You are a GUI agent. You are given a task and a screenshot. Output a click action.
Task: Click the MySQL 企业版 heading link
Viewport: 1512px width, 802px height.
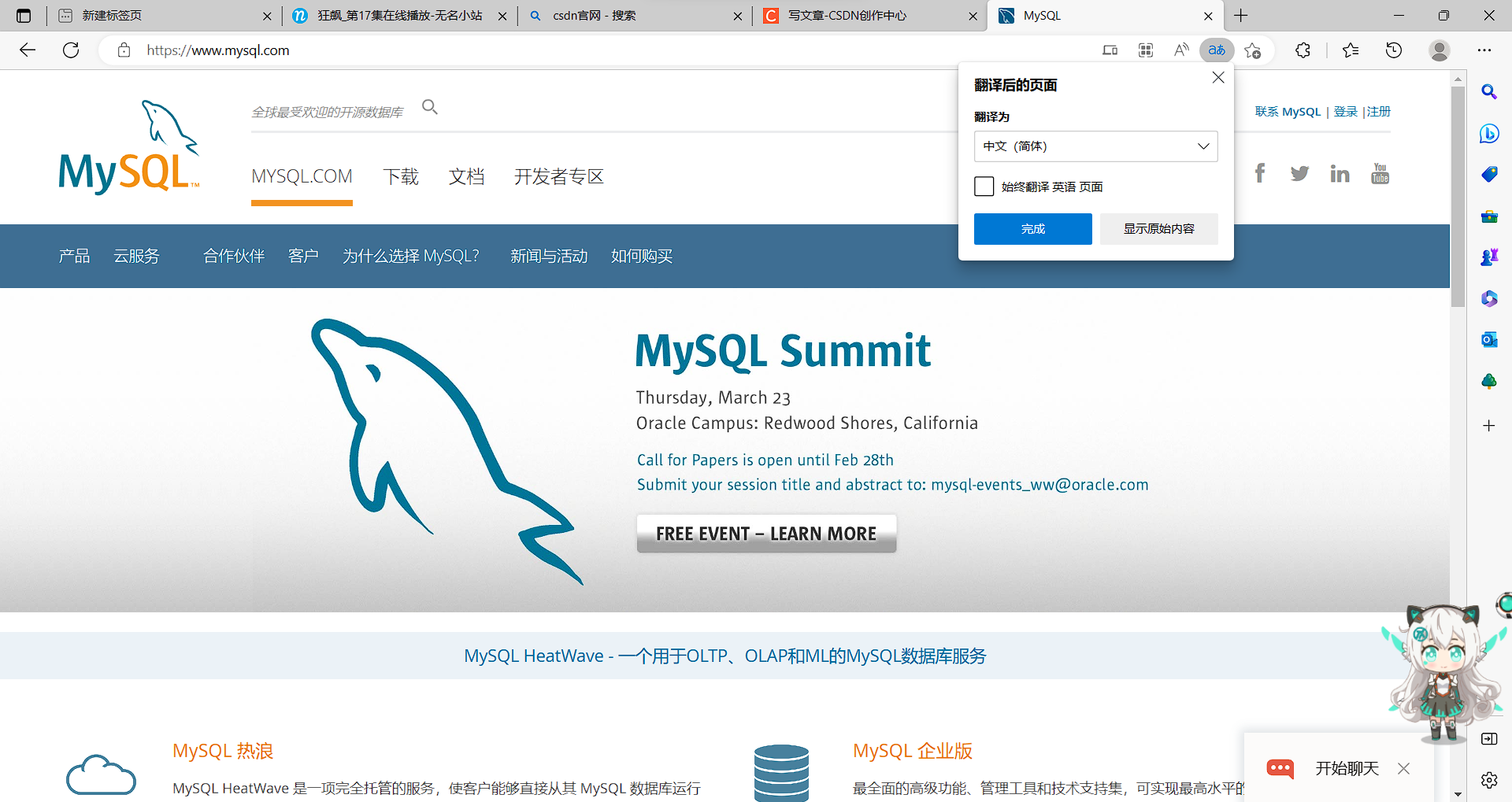tap(913, 751)
